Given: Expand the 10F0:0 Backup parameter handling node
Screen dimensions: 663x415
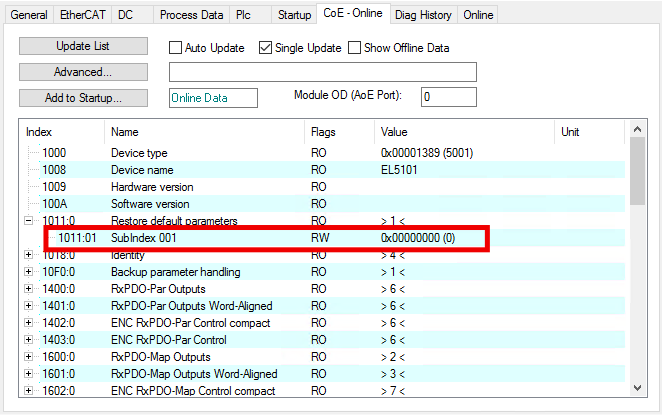Looking at the screenshot, I should 28,272.
